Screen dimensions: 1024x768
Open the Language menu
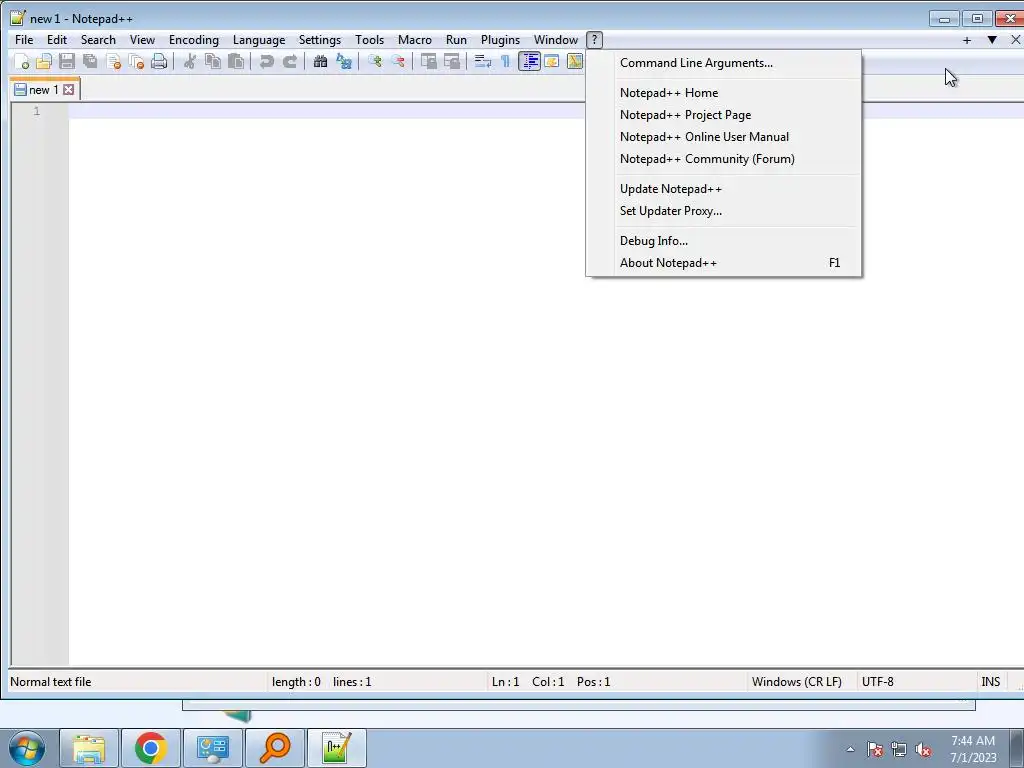[x=259, y=40]
